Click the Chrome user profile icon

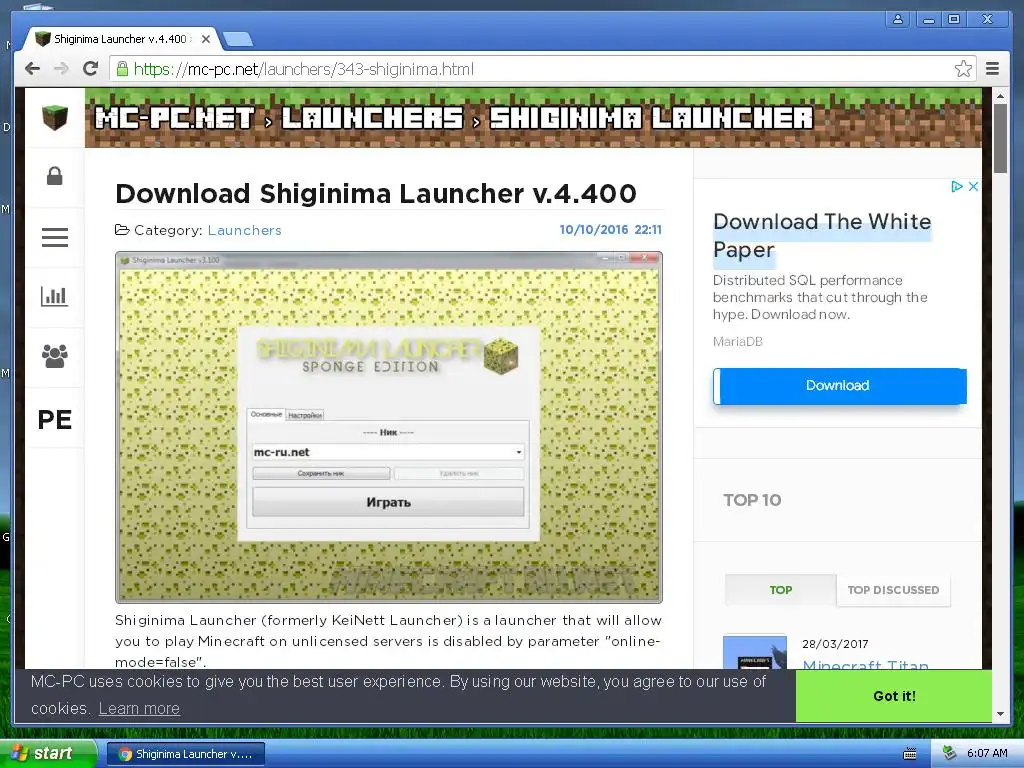898,19
